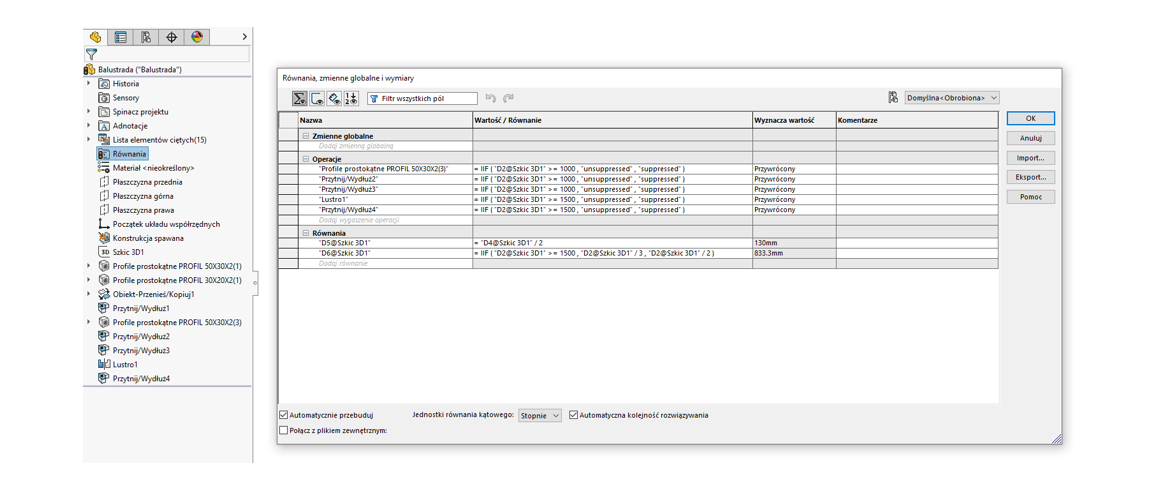1170x495 pixels.
Task: Open the DisplayManager color ball tab
Action: pos(197,37)
